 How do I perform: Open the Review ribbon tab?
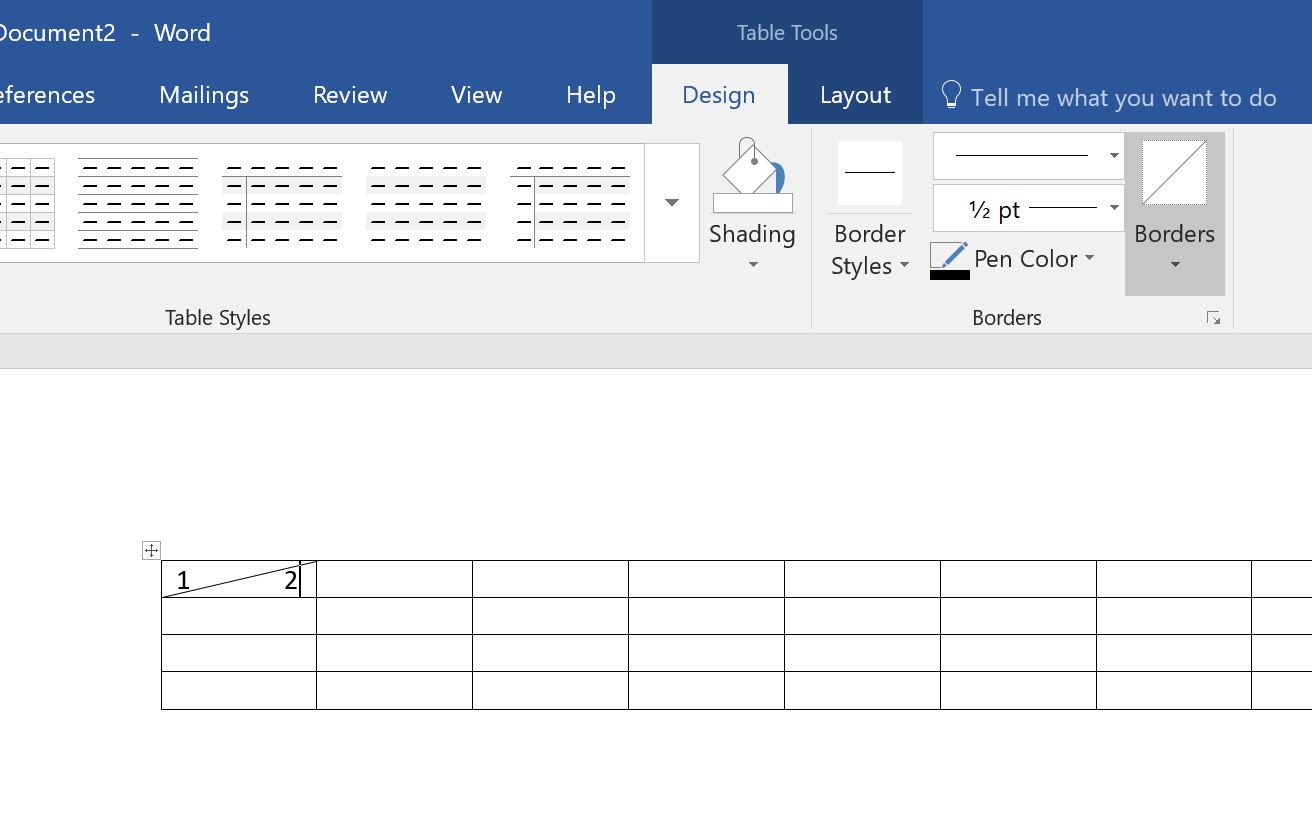349,94
